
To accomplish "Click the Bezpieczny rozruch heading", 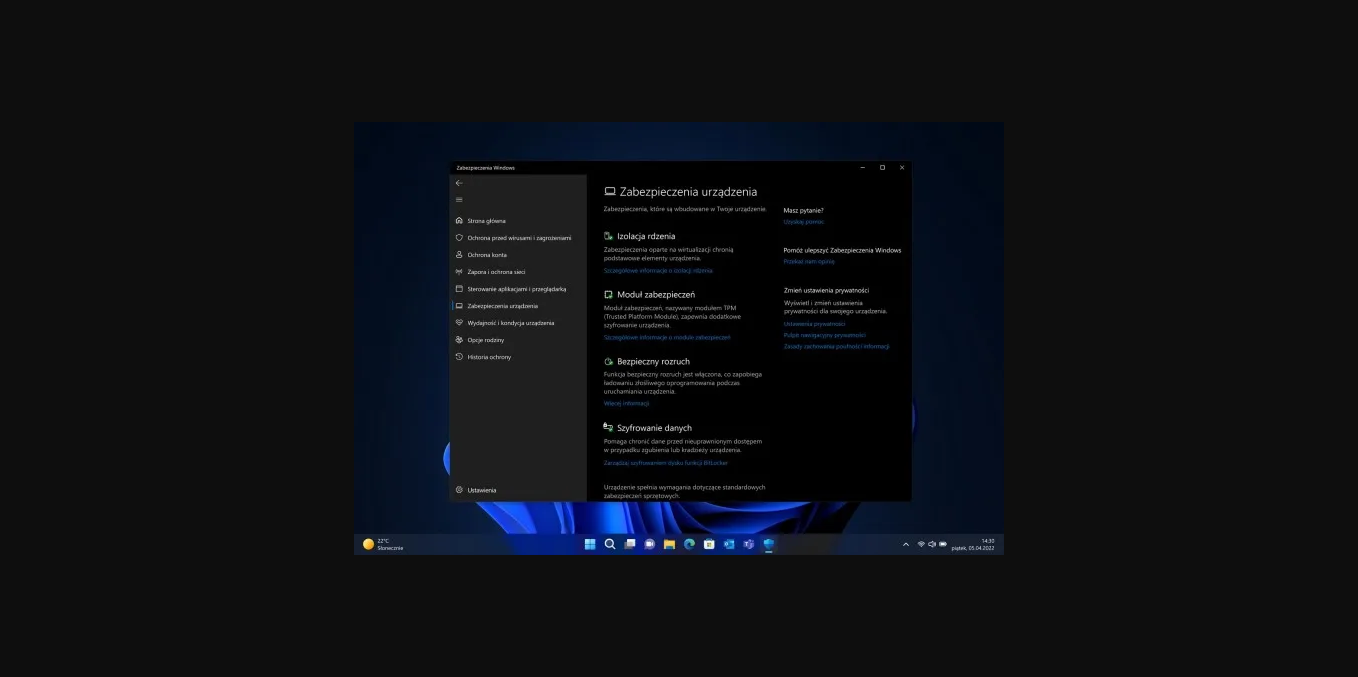I will (x=653, y=361).
